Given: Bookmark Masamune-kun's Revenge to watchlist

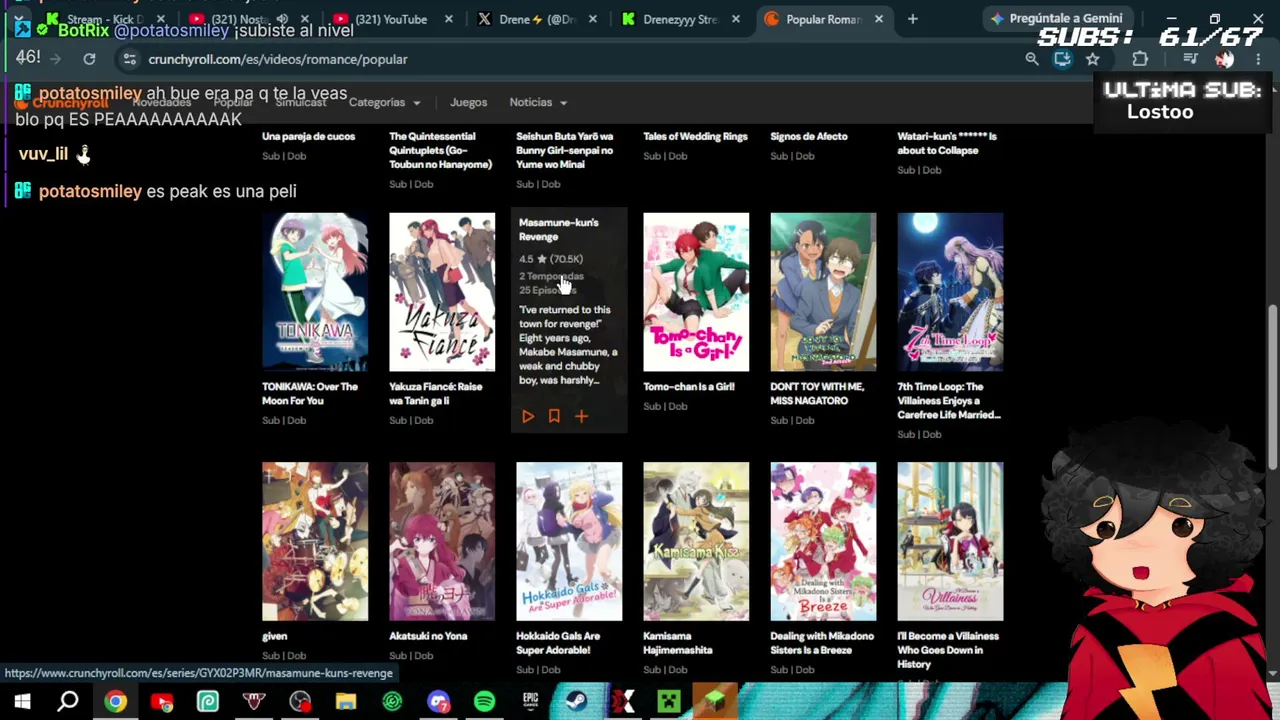Looking at the screenshot, I should click(554, 416).
